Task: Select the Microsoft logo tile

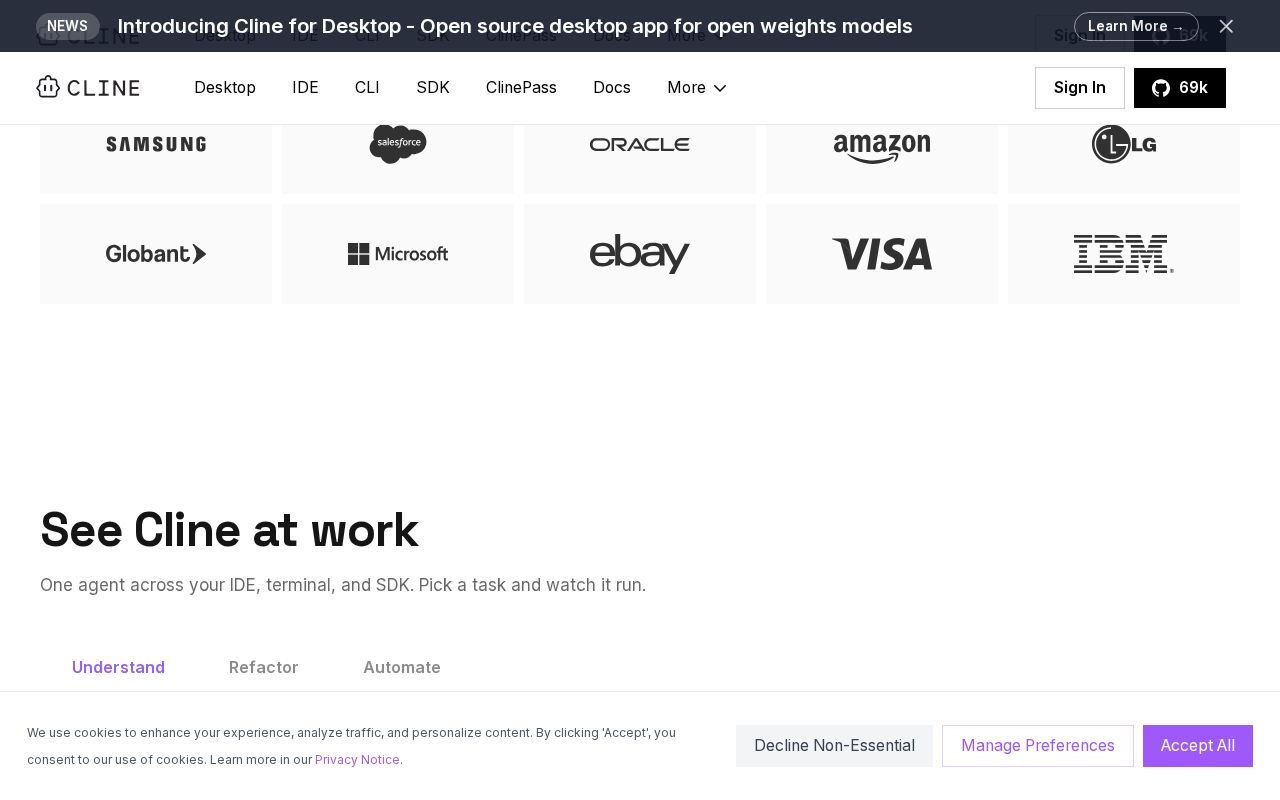Action: pos(398,254)
